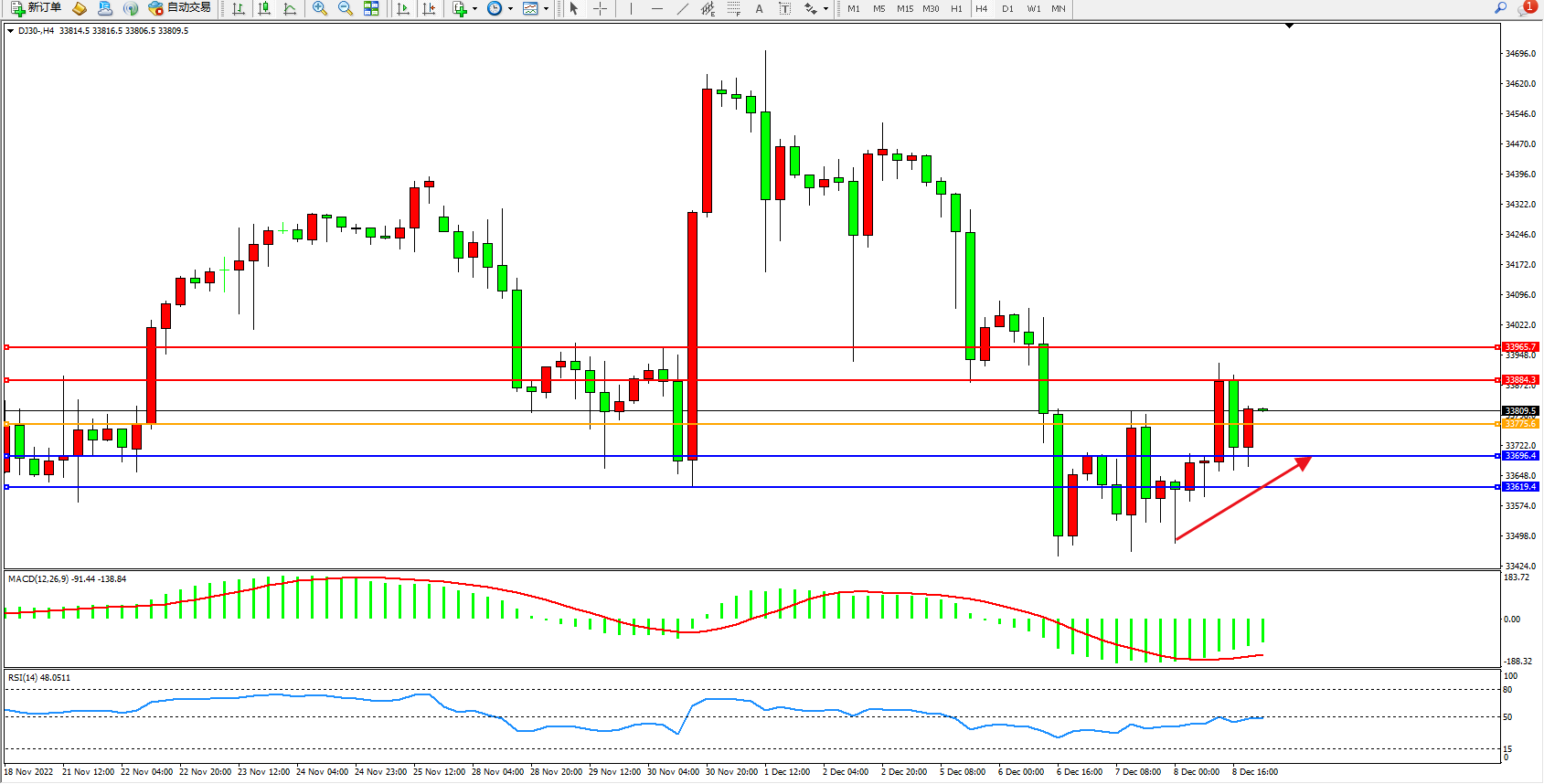Image resolution: width=1544 pixels, height=784 pixels.
Task: Expand the periodicity clock dropdown
Action: pyautogui.click(x=510, y=8)
